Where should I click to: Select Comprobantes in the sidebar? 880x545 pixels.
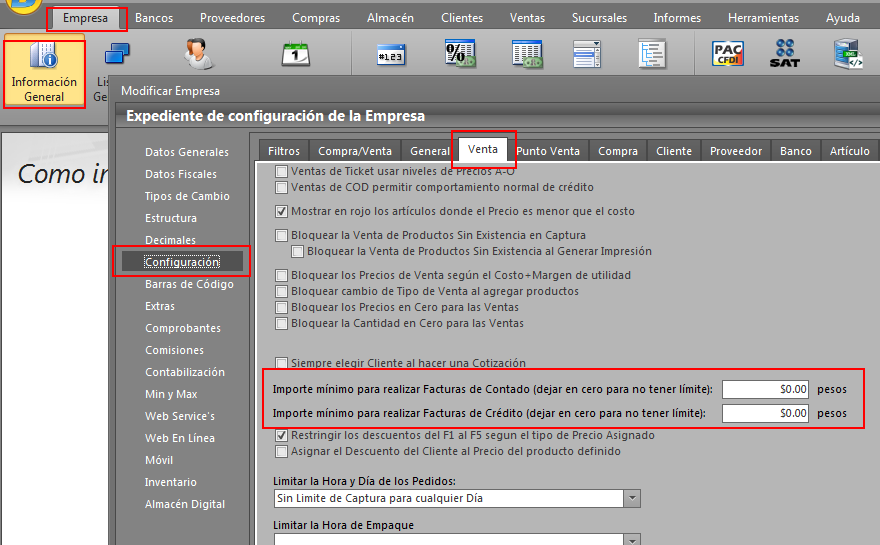[183, 328]
